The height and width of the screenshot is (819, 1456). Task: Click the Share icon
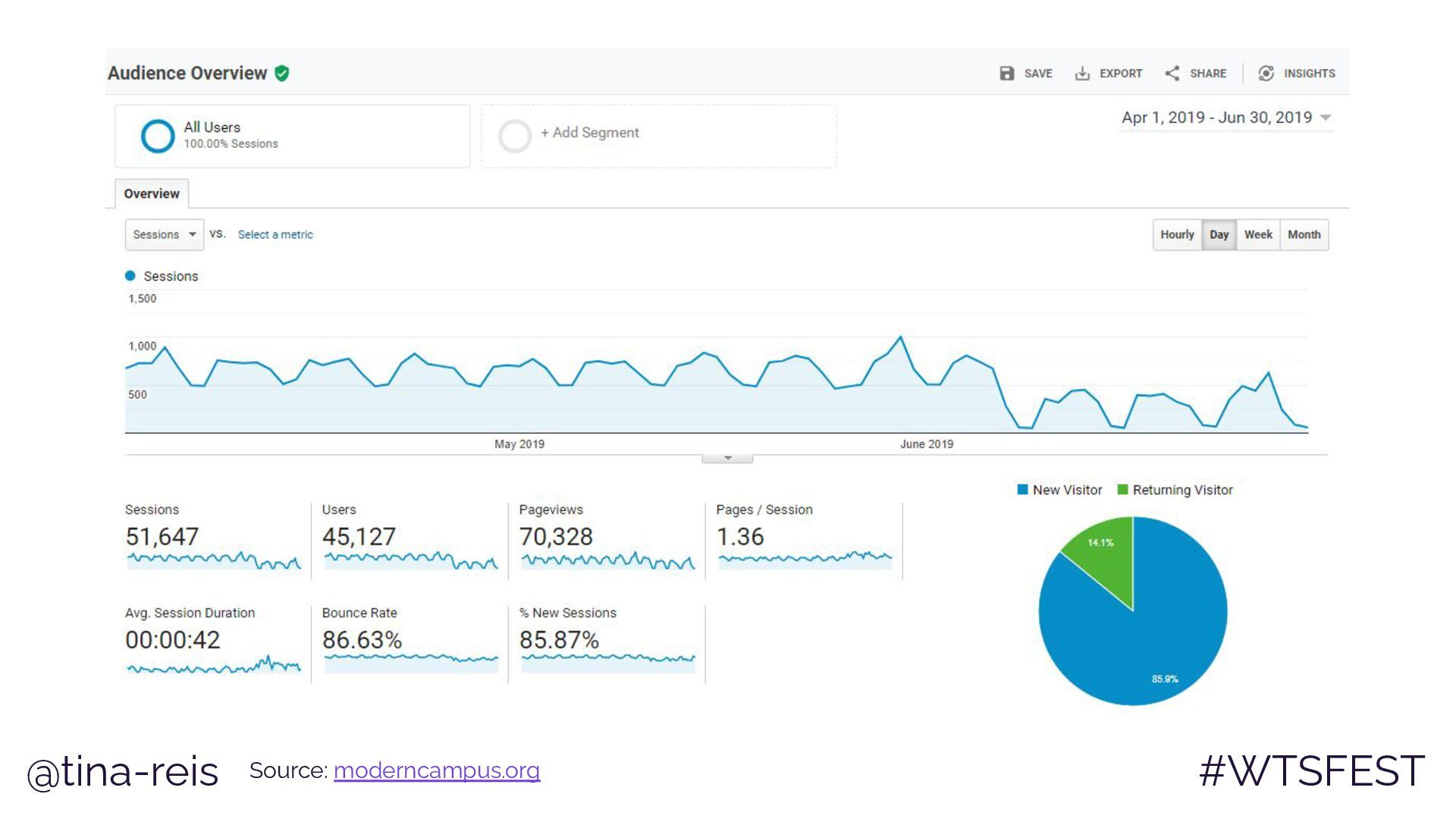(1172, 74)
